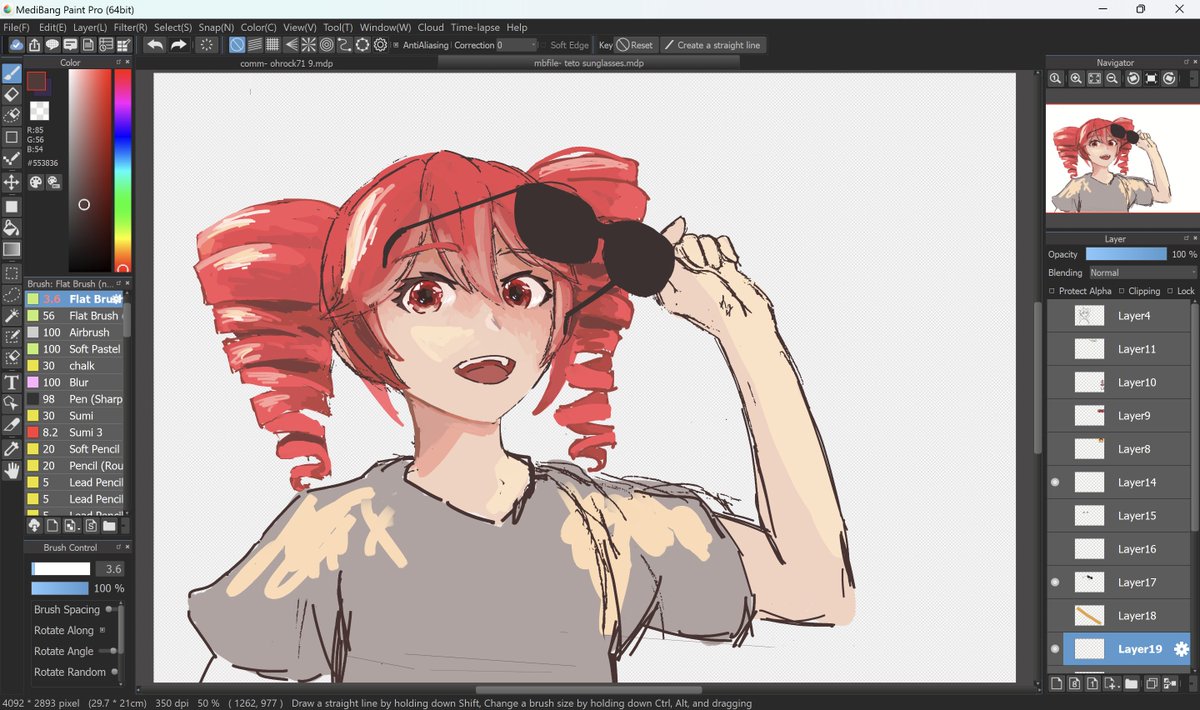
Task: Enable the crisscross grid snap
Action: click(x=272, y=45)
